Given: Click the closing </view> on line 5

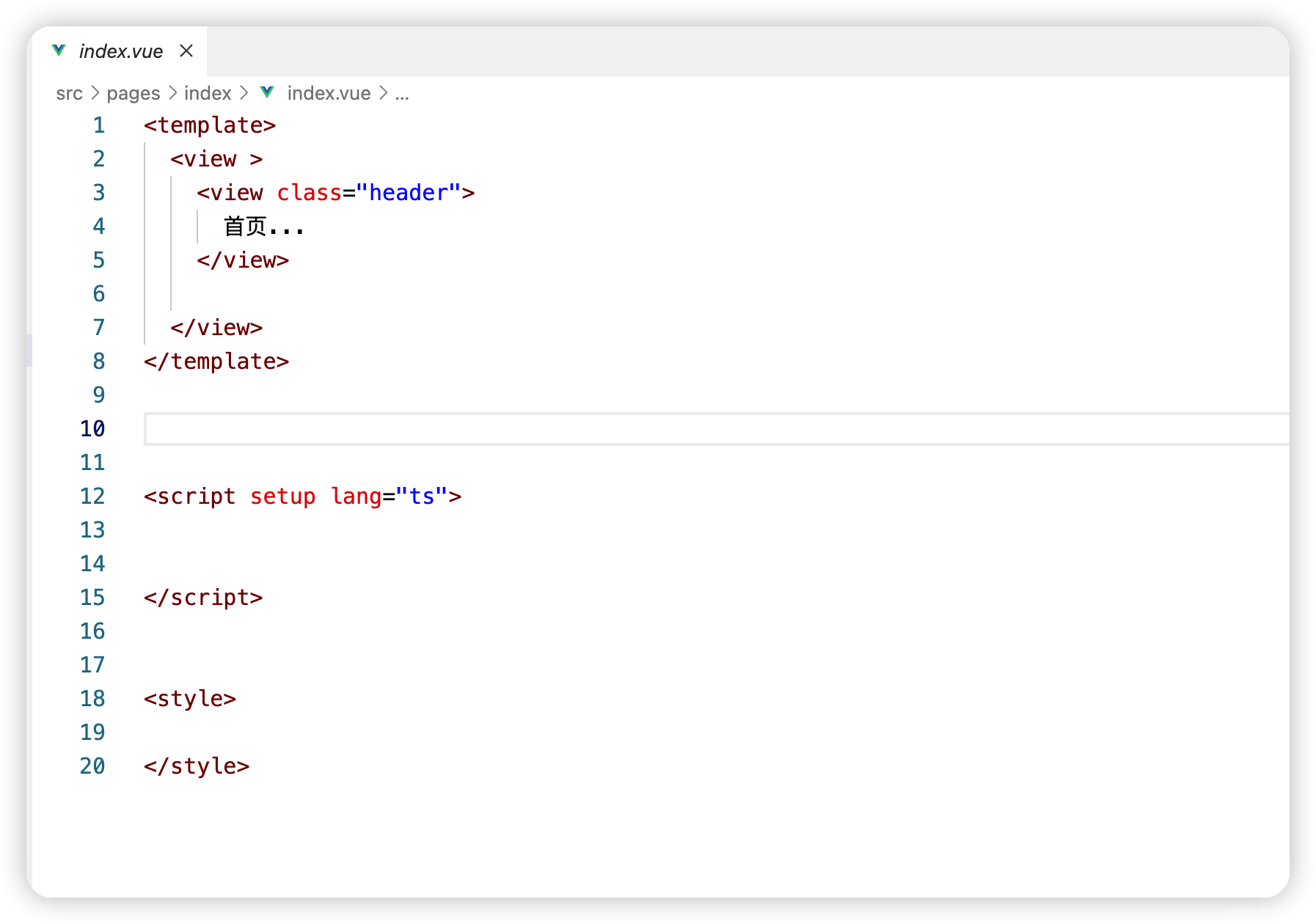Looking at the screenshot, I should point(243,260).
